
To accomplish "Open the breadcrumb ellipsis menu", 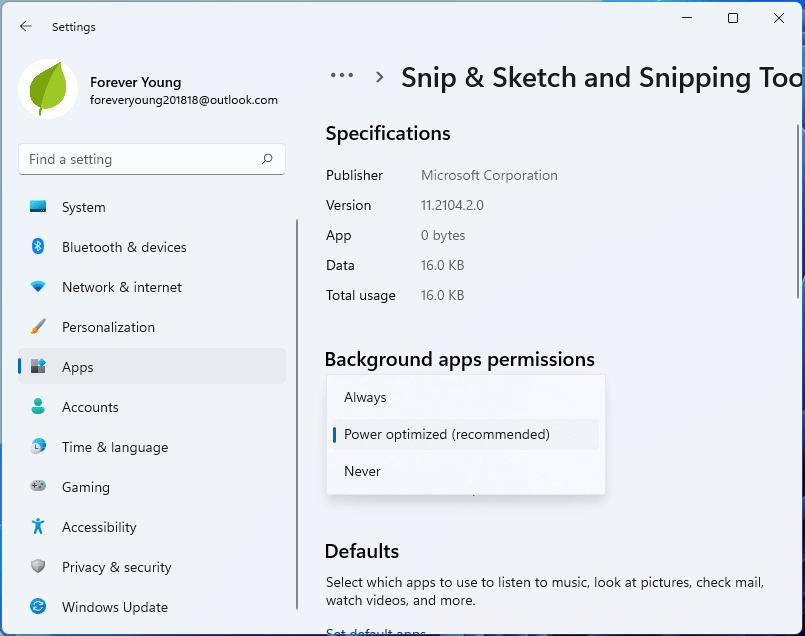I will pyautogui.click(x=342, y=75).
